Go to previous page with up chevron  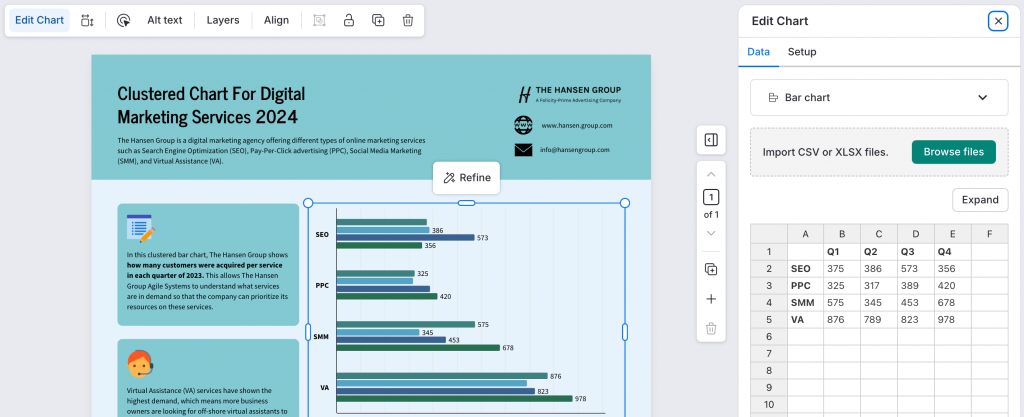point(711,174)
